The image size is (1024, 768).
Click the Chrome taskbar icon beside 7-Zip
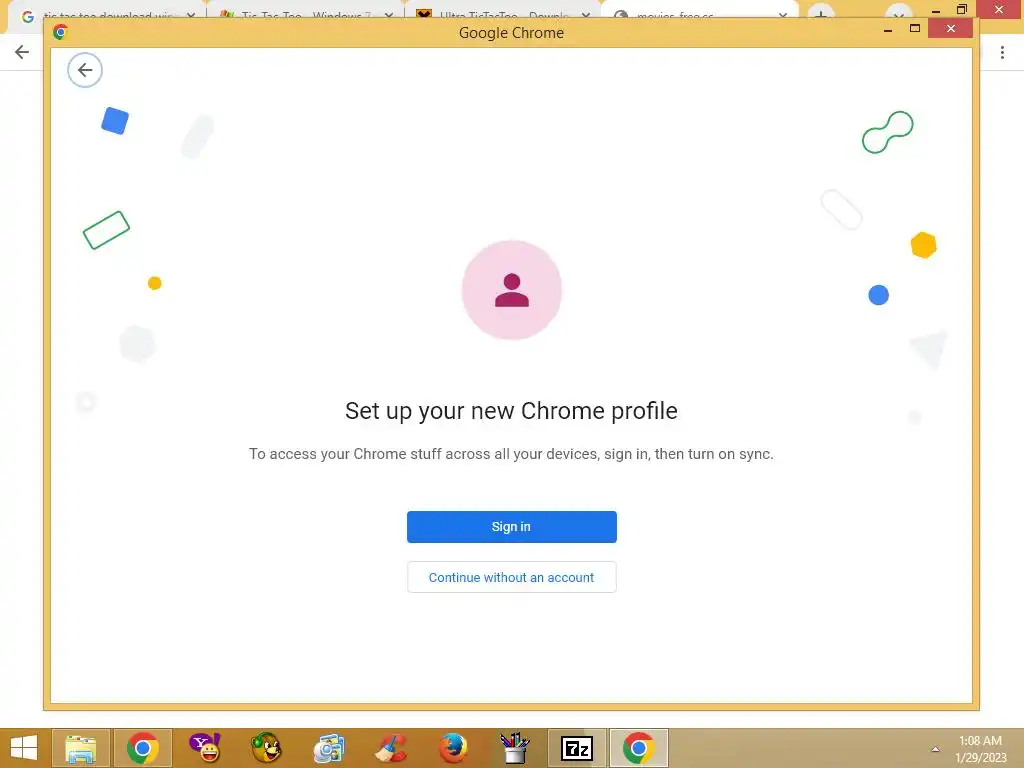(x=639, y=748)
